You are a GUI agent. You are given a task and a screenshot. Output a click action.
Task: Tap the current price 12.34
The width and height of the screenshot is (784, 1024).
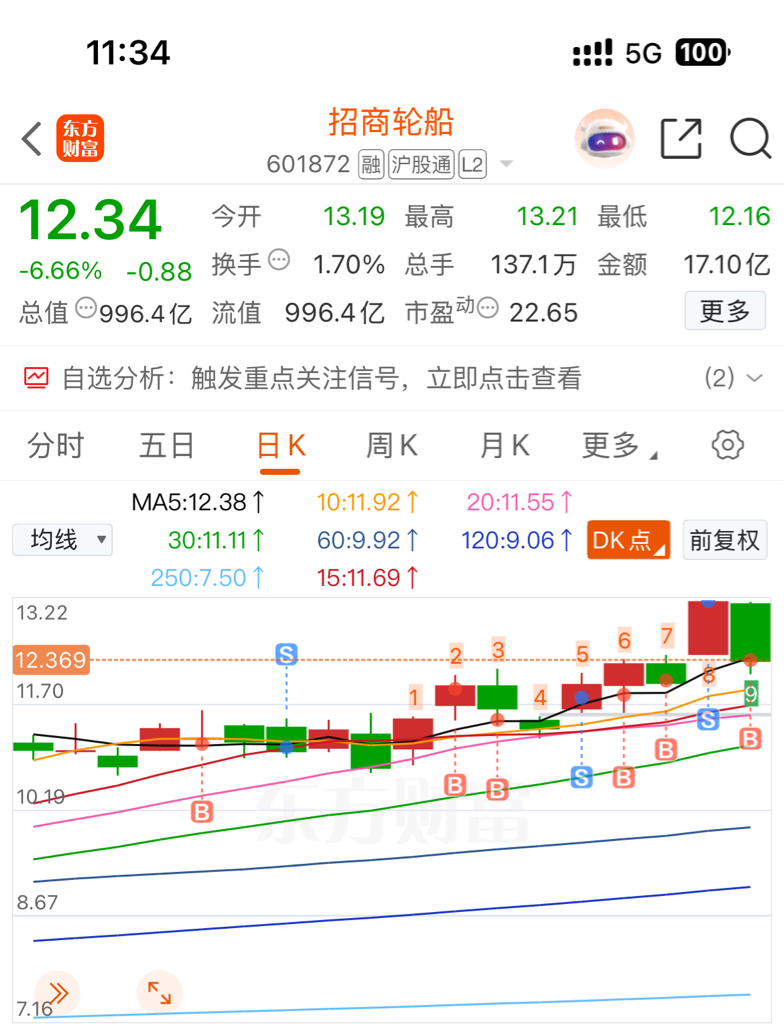click(91, 220)
